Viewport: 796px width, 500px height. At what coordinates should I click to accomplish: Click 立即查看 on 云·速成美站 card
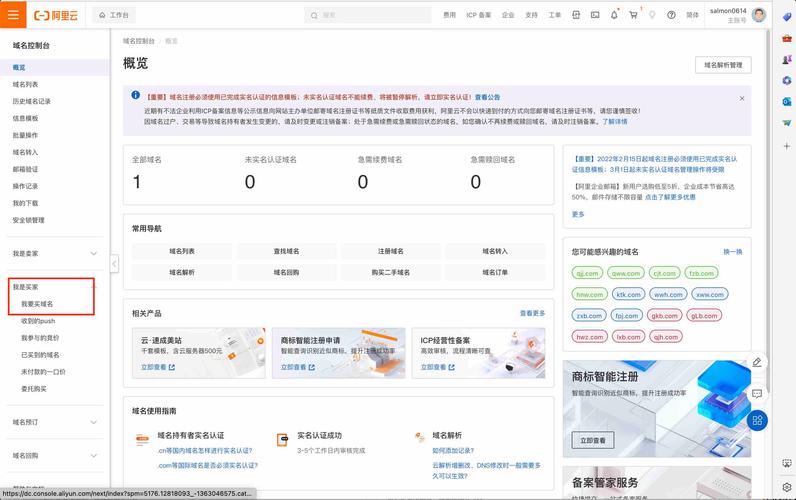point(157,367)
